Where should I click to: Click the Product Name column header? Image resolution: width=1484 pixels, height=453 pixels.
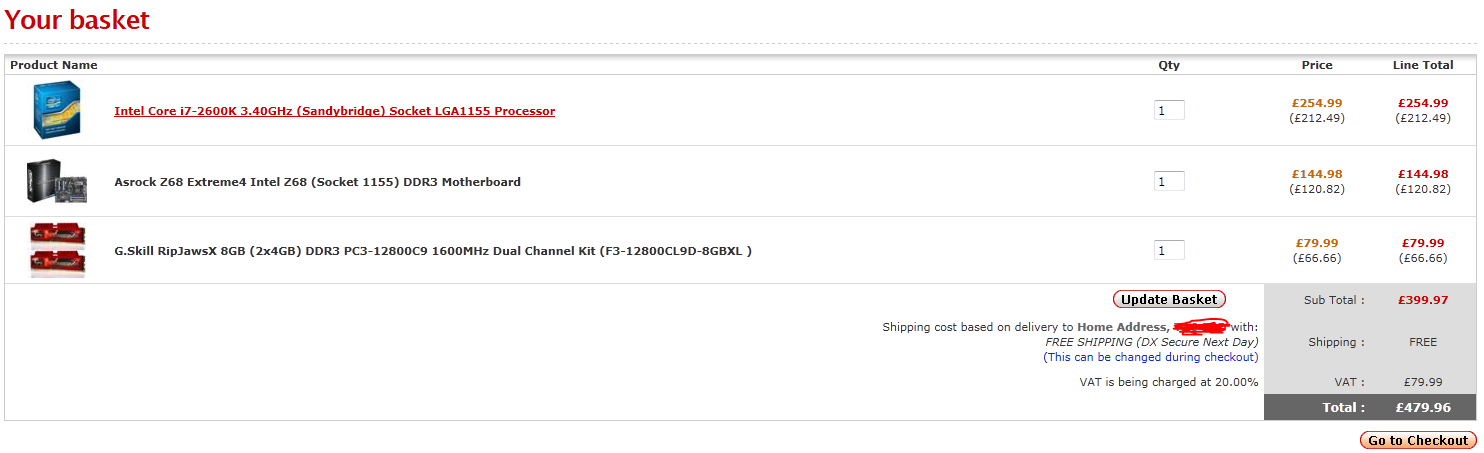click(x=54, y=65)
